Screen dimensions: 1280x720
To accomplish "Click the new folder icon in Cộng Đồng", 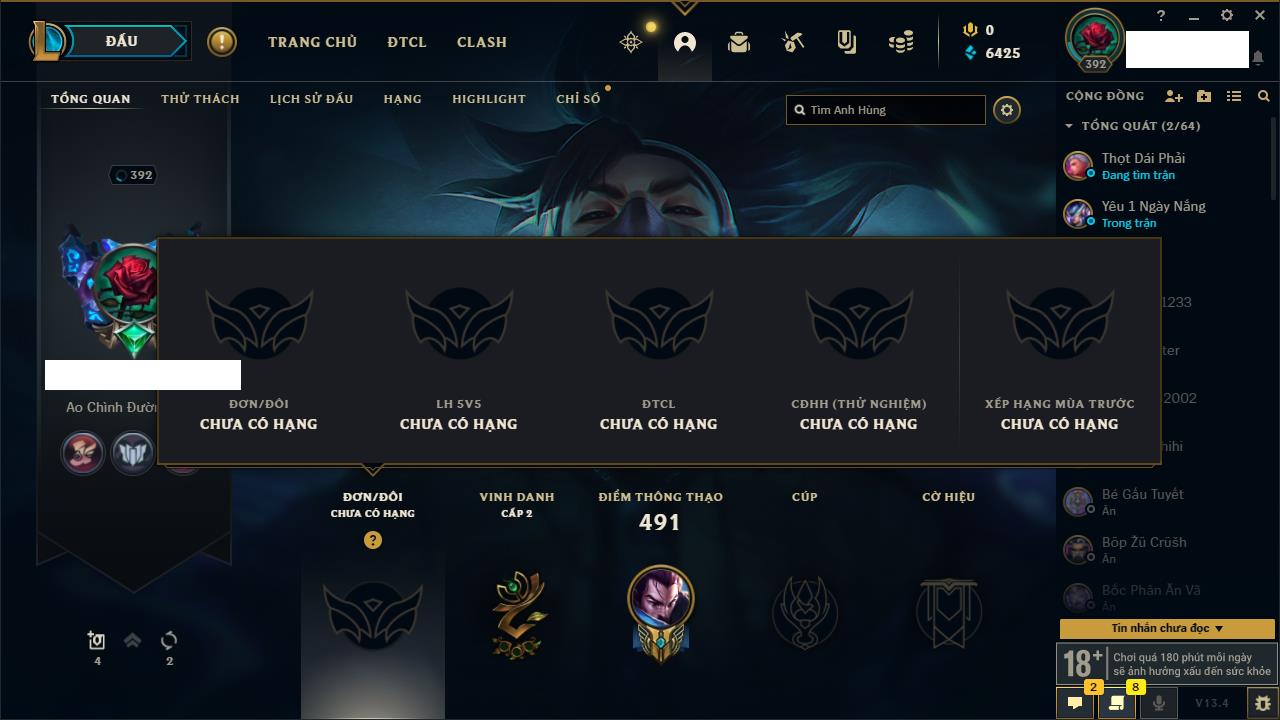I will click(1204, 96).
